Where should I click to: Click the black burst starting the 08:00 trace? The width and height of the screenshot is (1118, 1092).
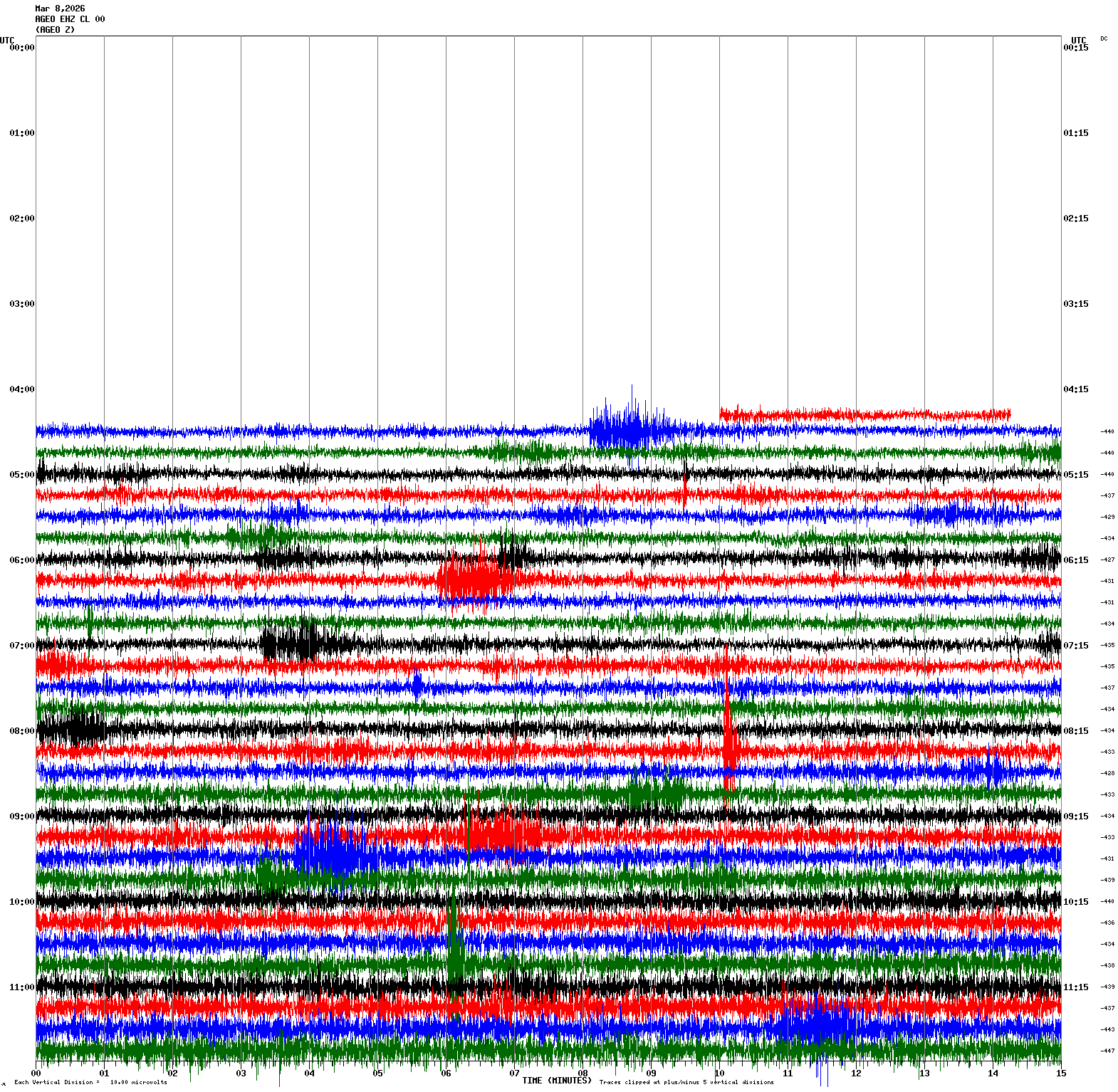(x=70, y=729)
